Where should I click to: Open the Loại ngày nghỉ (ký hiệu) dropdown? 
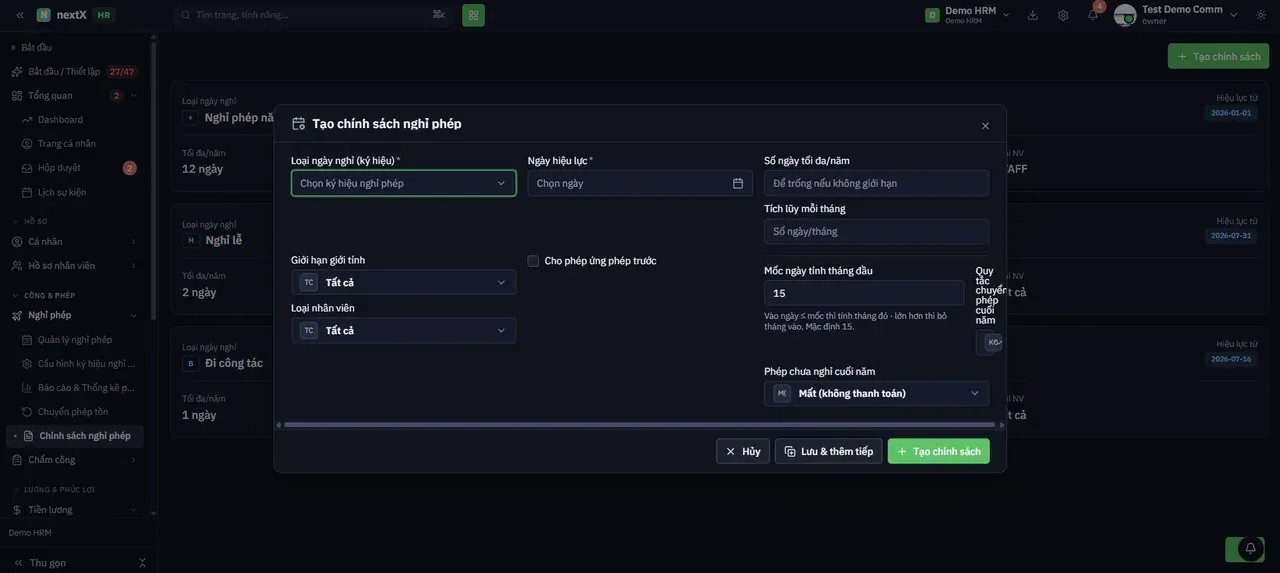pyautogui.click(x=404, y=183)
